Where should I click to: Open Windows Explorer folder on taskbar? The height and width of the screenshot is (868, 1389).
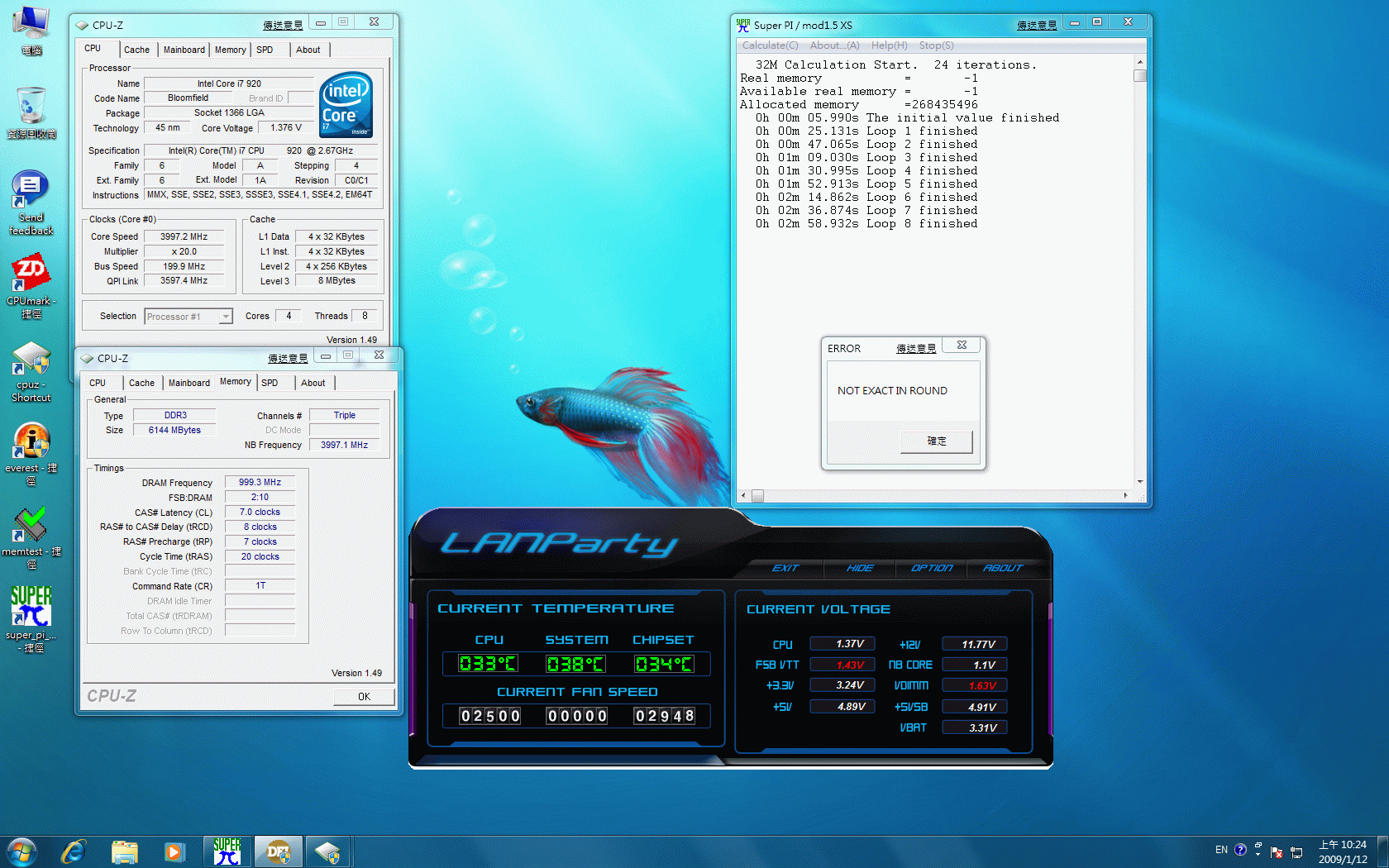click(124, 851)
